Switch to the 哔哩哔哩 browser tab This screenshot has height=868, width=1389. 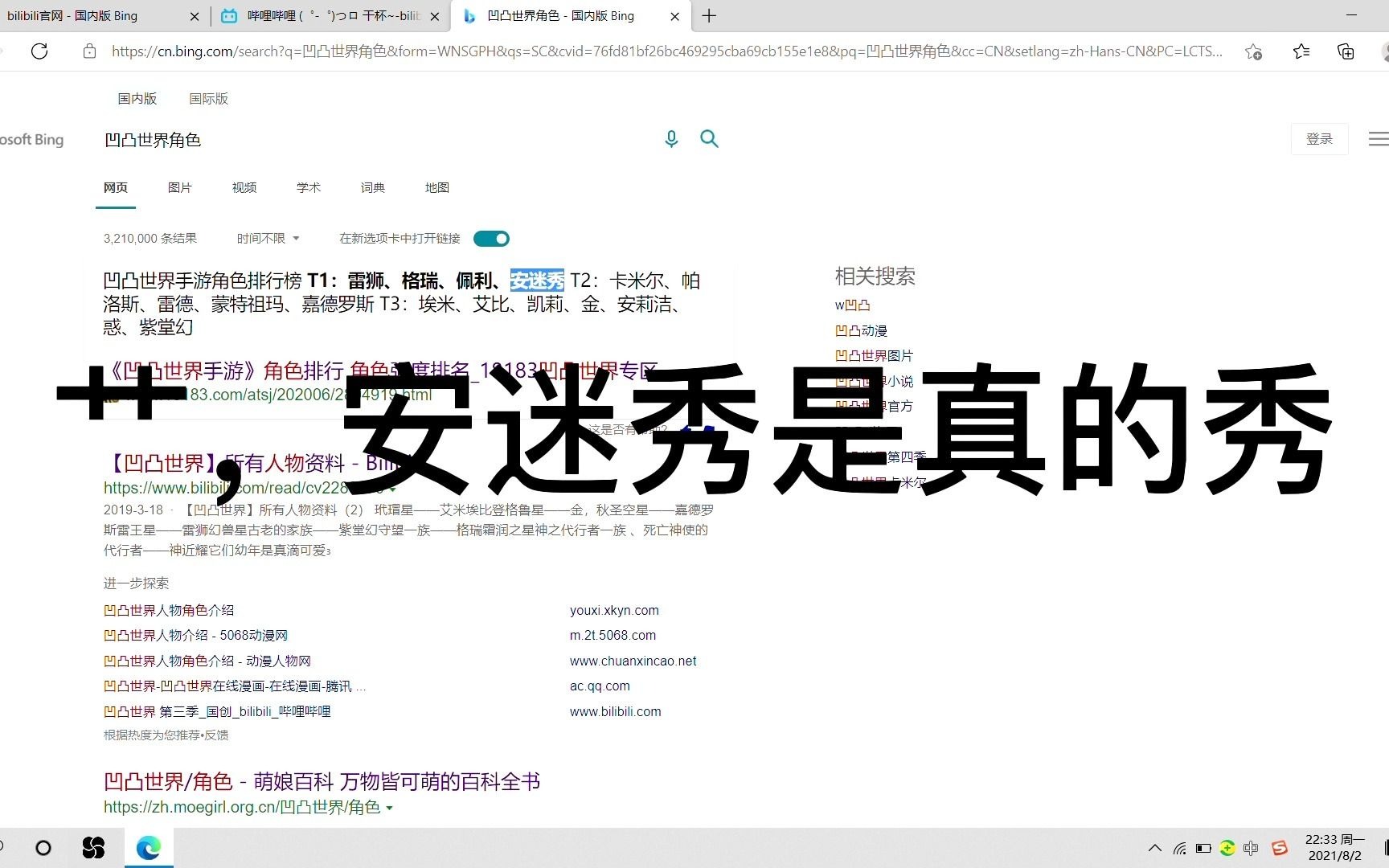pyautogui.click(x=322, y=16)
